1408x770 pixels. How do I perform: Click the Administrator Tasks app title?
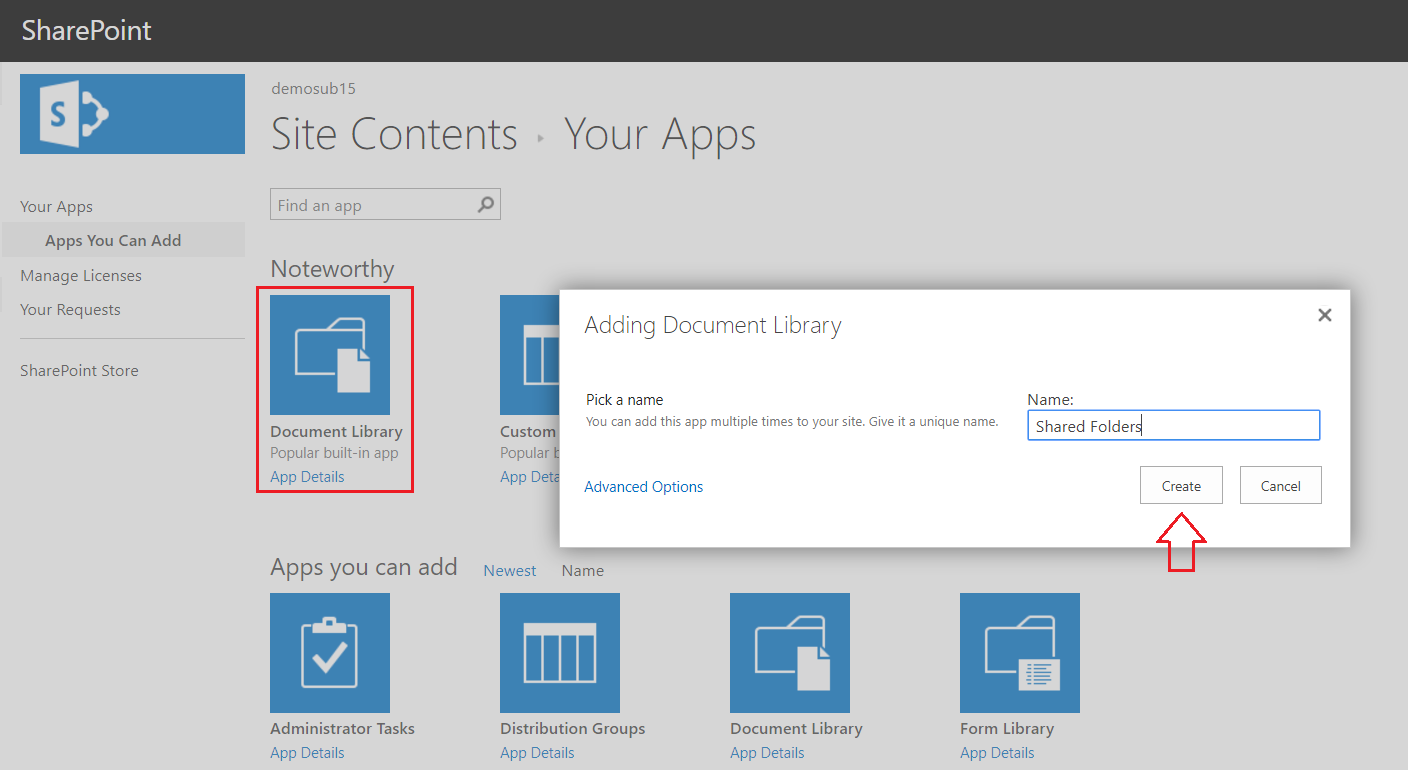coord(342,729)
